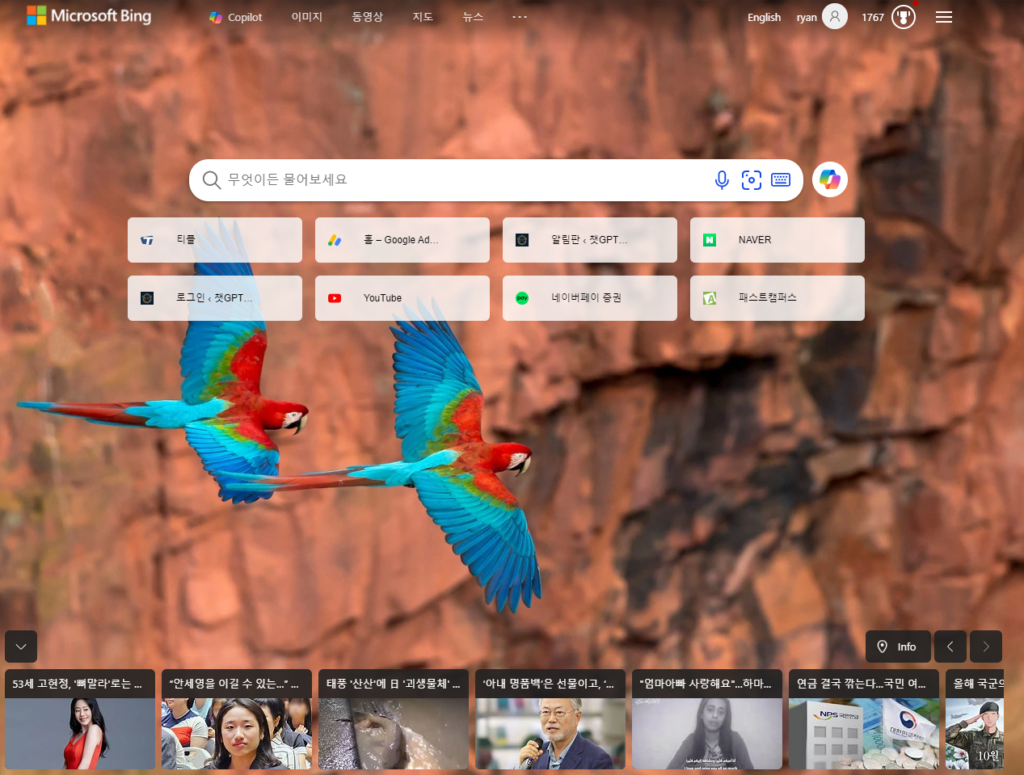The height and width of the screenshot is (775, 1024).
Task: Click the green pay icon
Action: pos(522,298)
